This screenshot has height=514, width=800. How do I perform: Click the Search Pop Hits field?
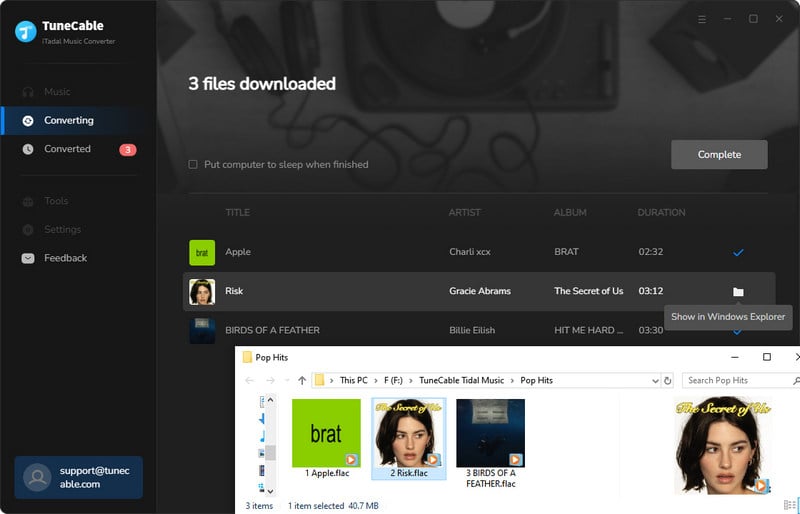tap(740, 380)
